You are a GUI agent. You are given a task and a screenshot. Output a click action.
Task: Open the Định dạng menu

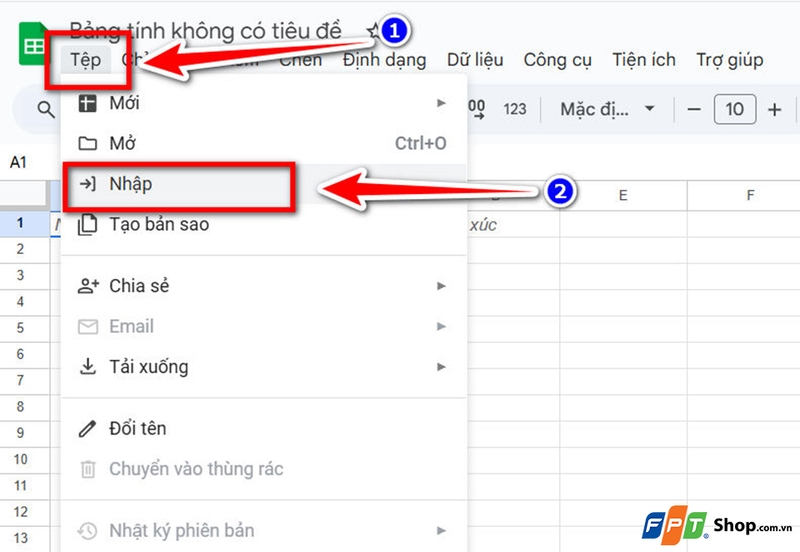(385, 60)
